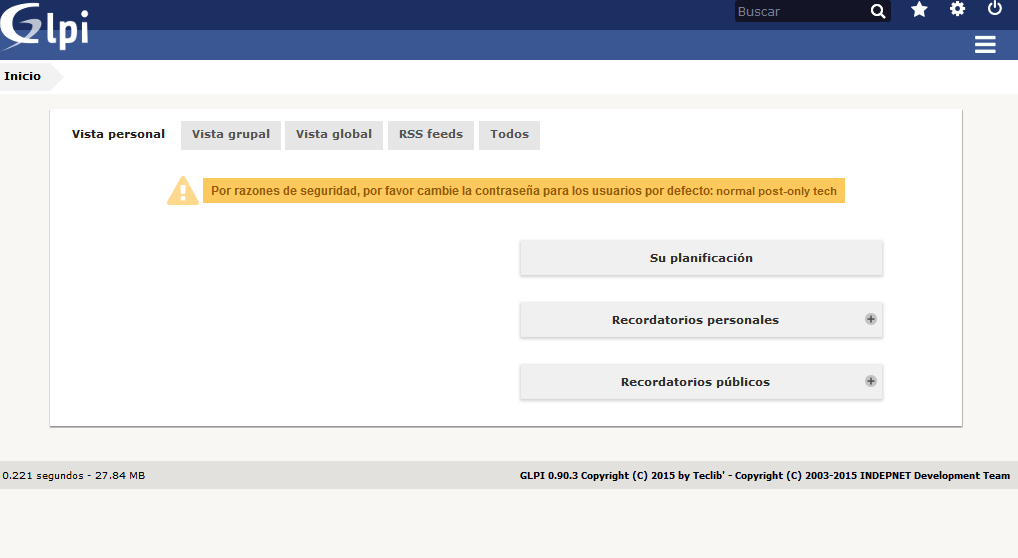Open preferences gear icon
The image size is (1018, 558).
pyautogui.click(x=957, y=10)
